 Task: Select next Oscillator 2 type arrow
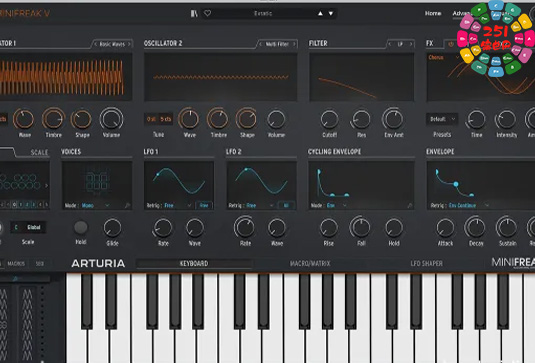point(294,44)
